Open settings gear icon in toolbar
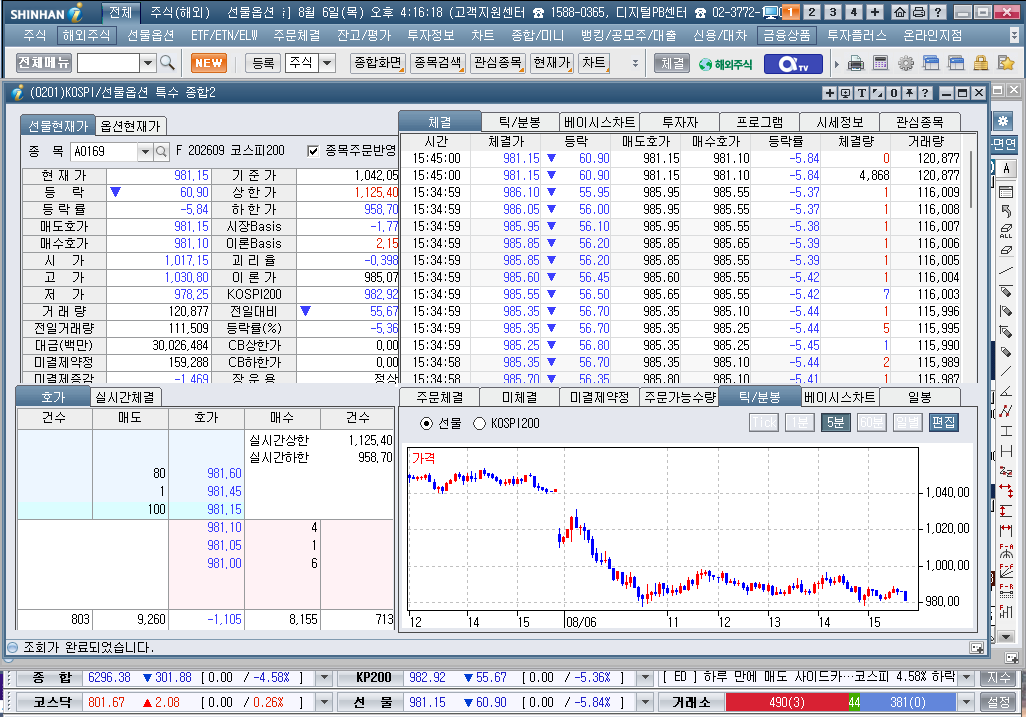 point(906,63)
